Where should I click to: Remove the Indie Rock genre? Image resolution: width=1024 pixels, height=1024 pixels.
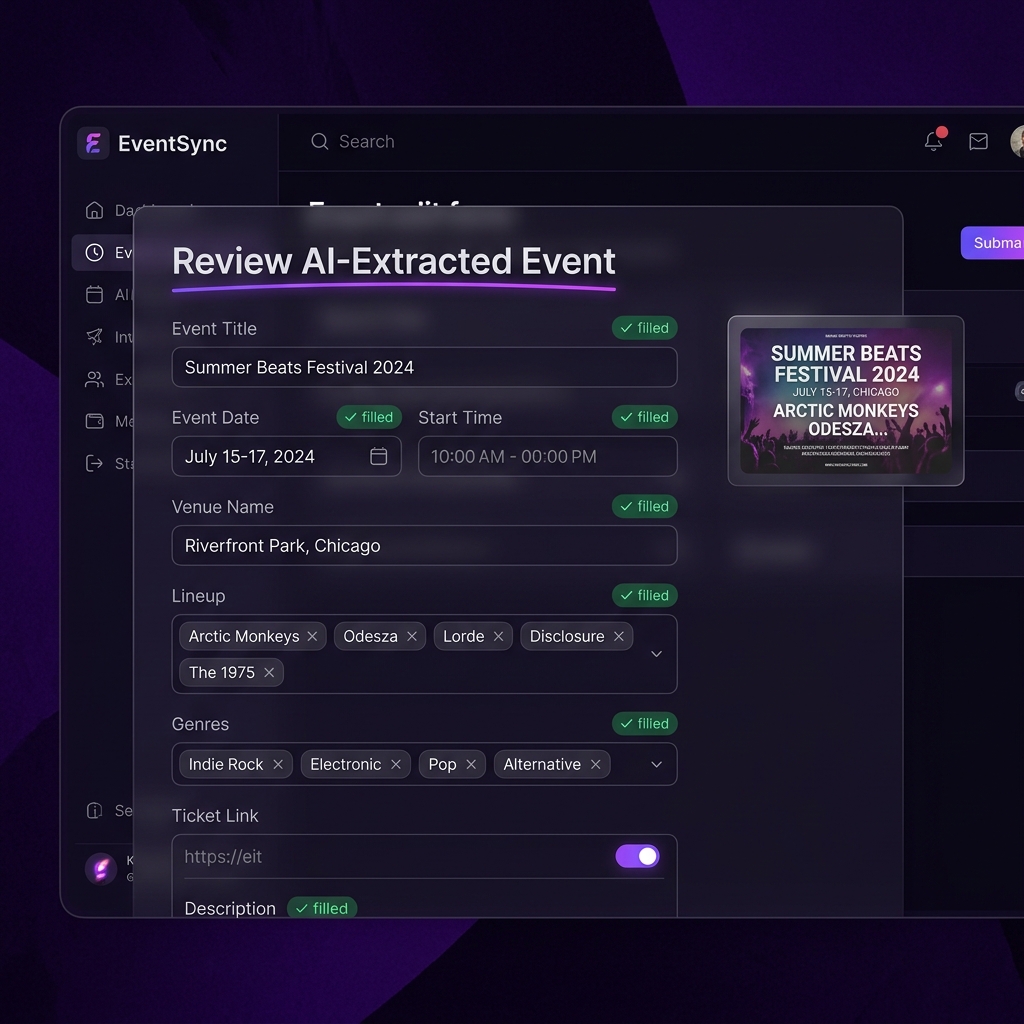pos(278,764)
